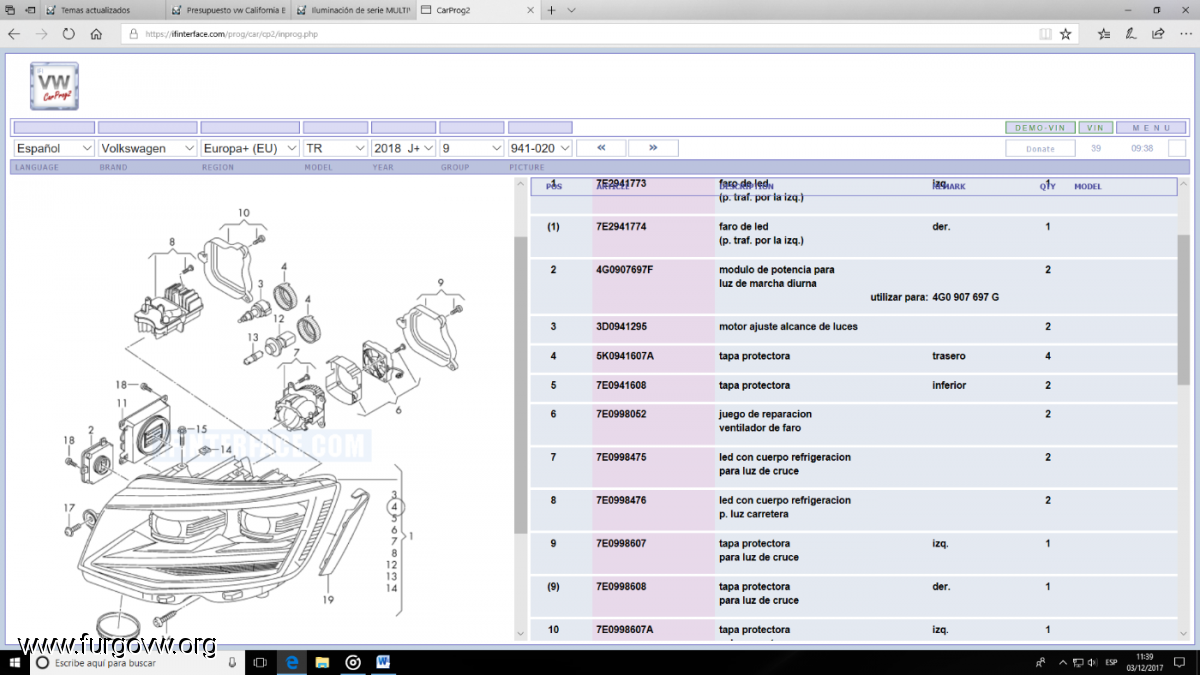1200x675 pixels.
Task: Open the Model dropdown (TR)
Action: pyautogui.click(x=335, y=148)
